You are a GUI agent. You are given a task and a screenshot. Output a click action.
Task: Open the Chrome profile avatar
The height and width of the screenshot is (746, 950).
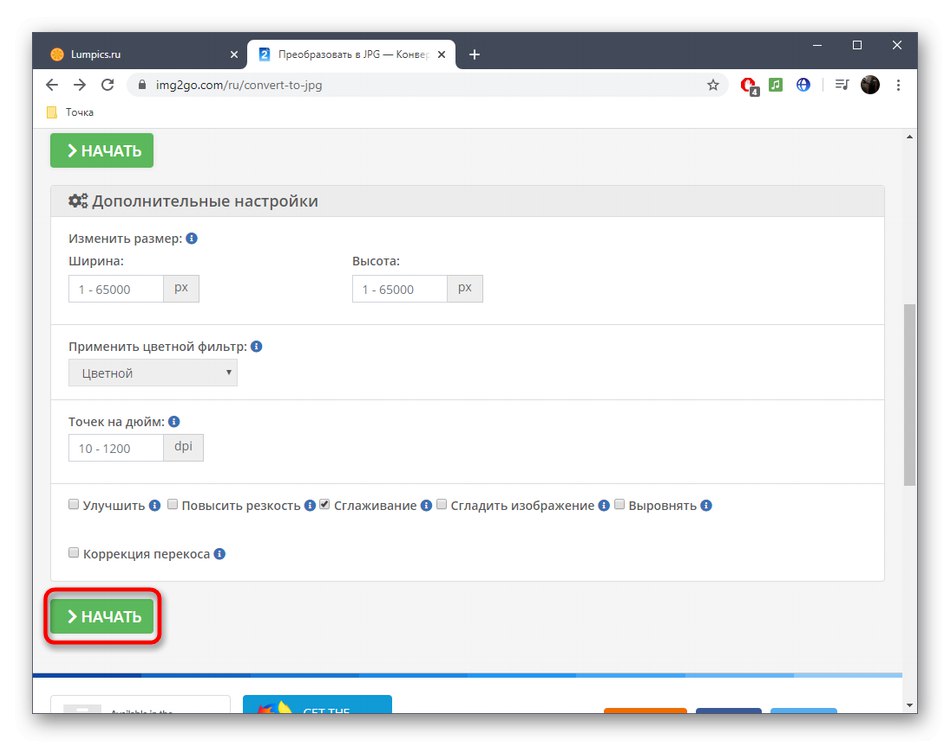[870, 85]
